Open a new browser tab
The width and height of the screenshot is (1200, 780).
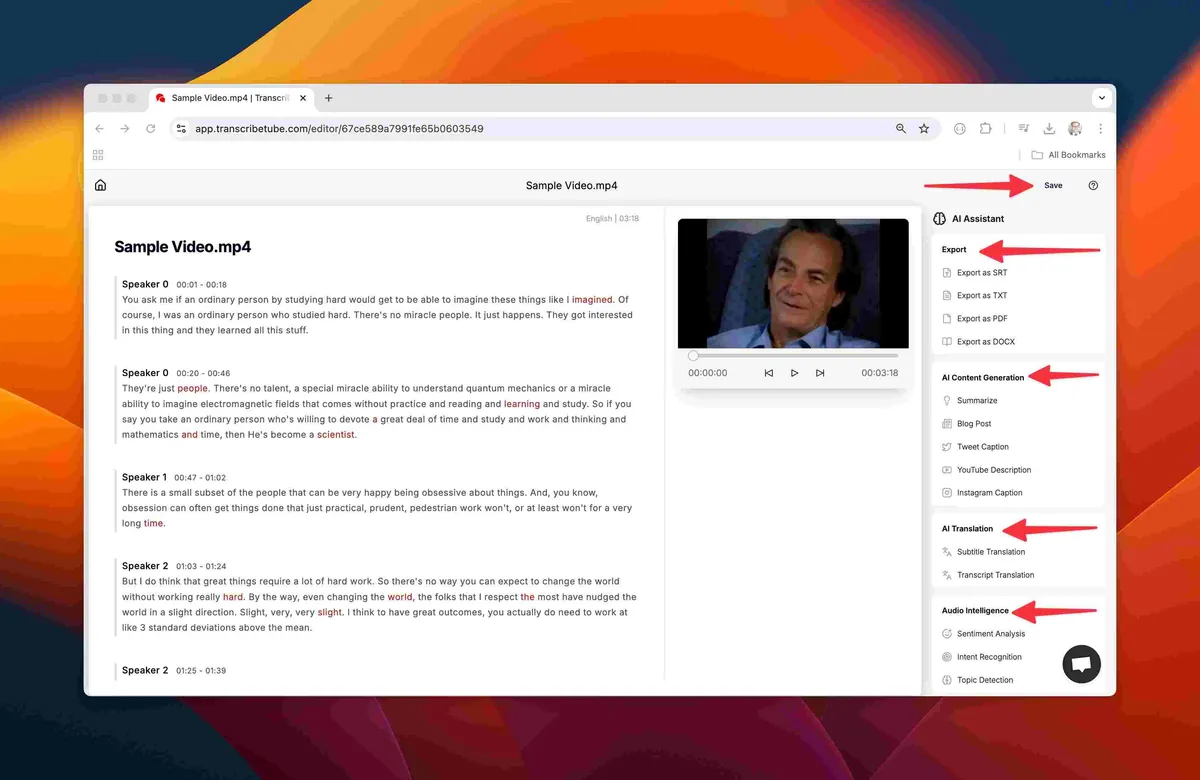pyautogui.click(x=329, y=98)
